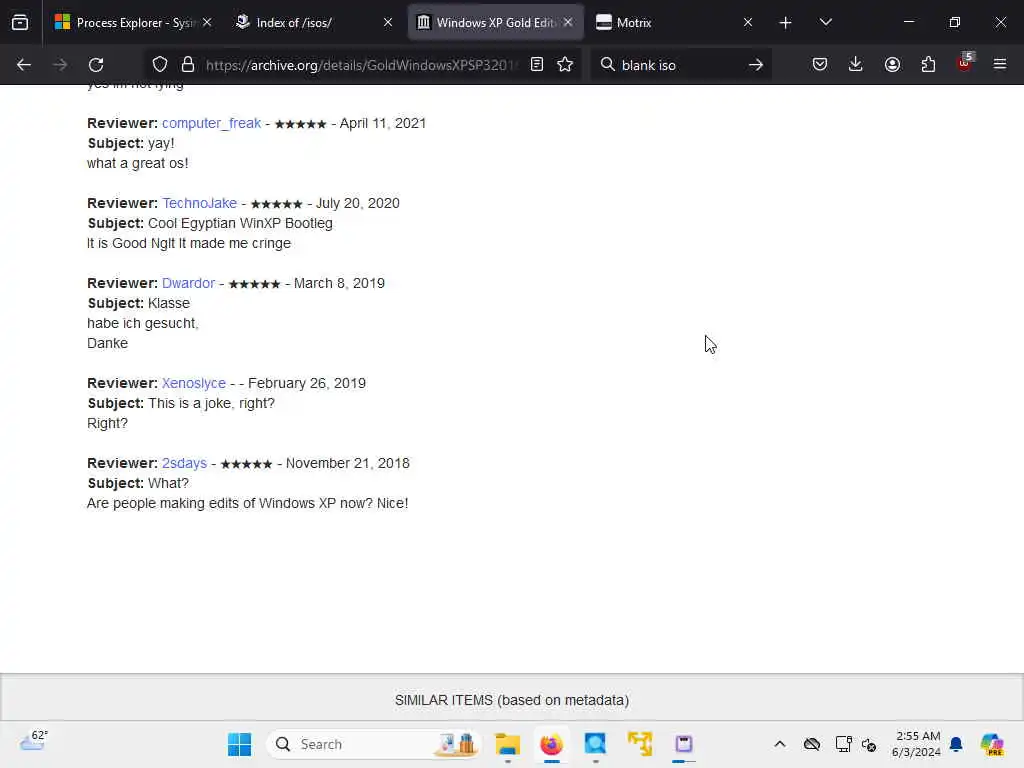Open the purple window taskbar app
The image size is (1024, 768).
coord(684,744)
